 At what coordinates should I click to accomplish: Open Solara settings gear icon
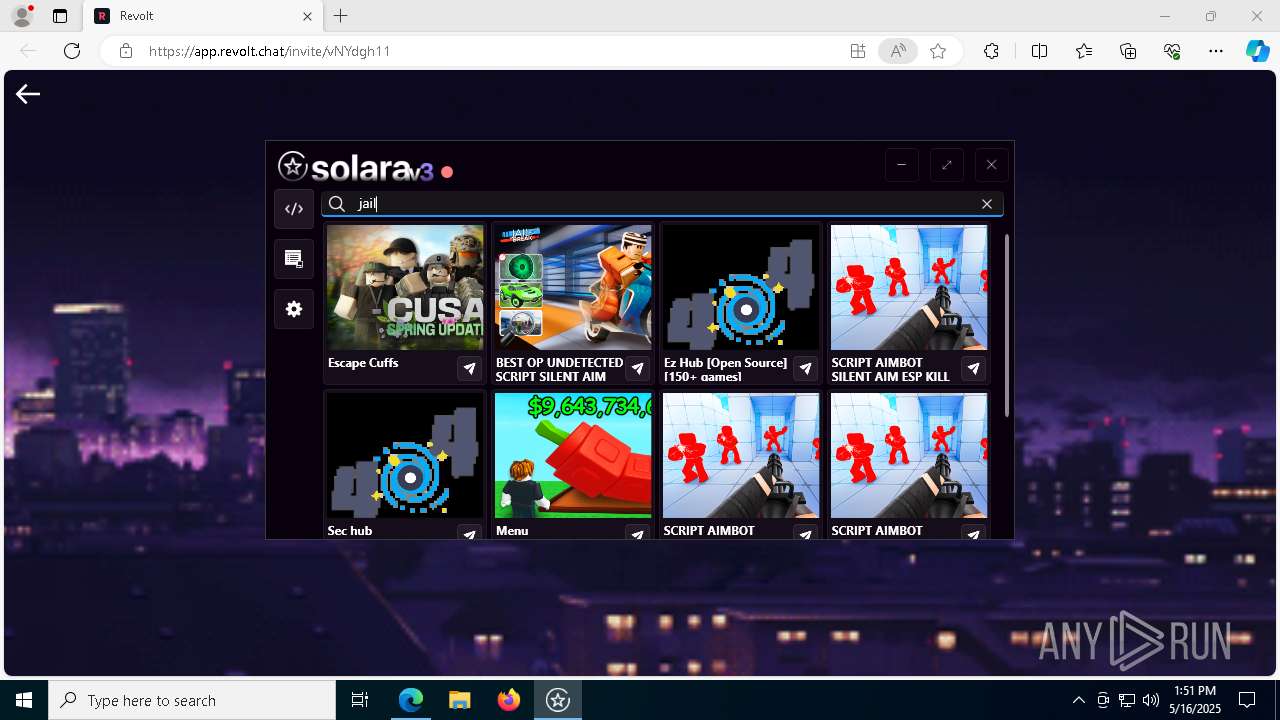tap(294, 309)
